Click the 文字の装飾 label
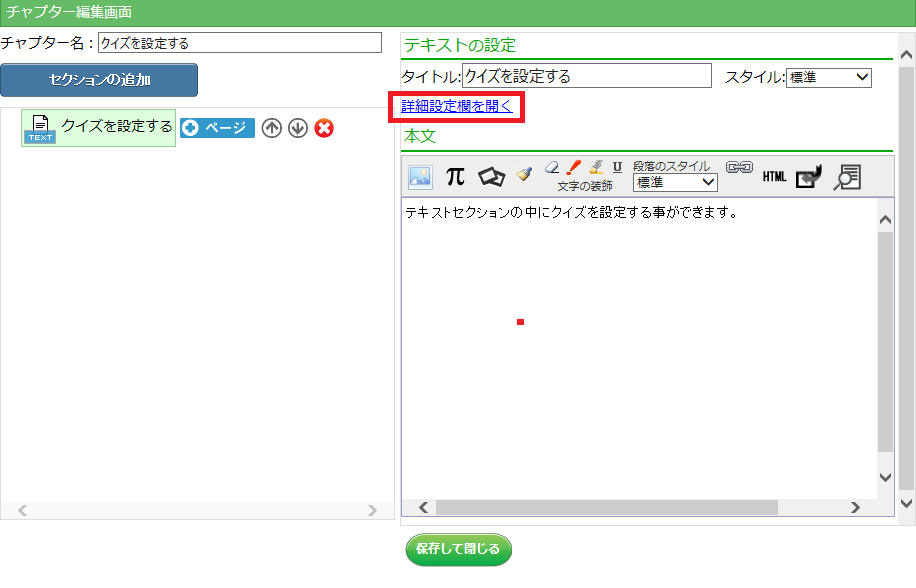 585,186
